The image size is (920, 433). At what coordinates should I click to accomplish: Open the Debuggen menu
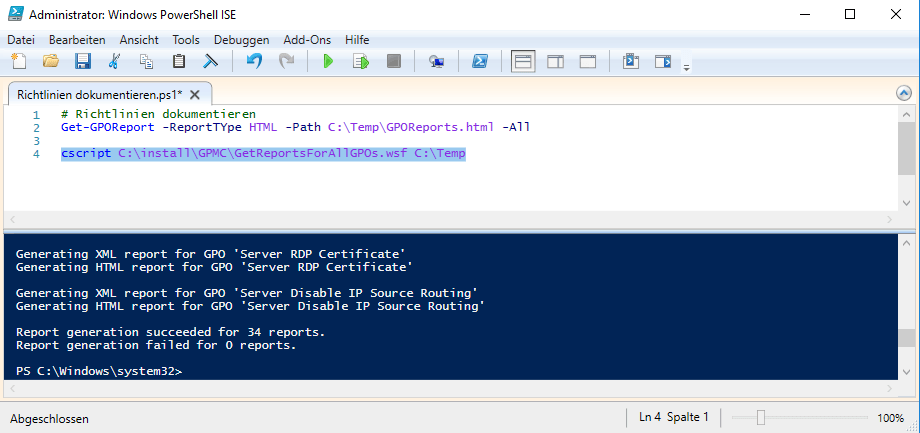(241, 39)
